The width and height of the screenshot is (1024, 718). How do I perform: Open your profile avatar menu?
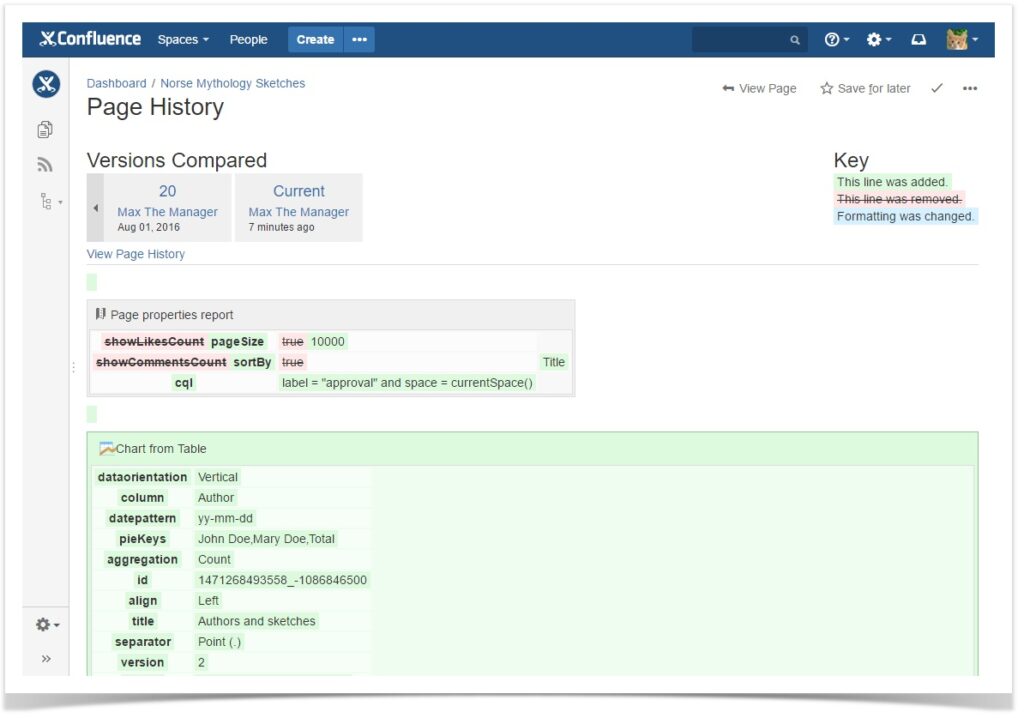tap(957, 39)
